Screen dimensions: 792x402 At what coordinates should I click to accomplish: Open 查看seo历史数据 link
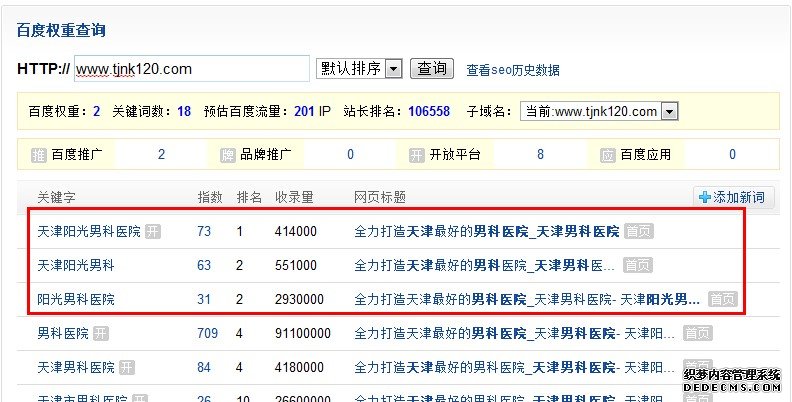(x=513, y=70)
